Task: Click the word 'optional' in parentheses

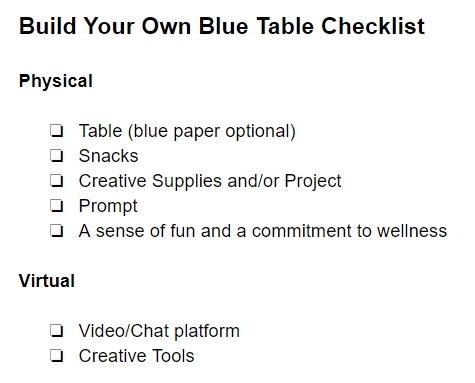Action: pyautogui.click(x=260, y=131)
